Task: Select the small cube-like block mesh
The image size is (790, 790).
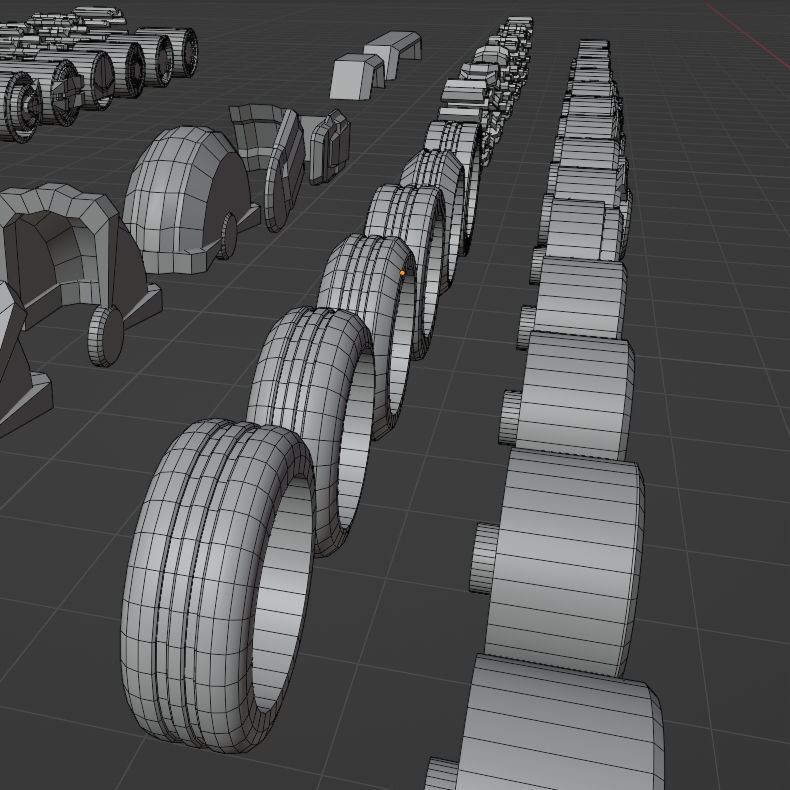Action: (357, 77)
